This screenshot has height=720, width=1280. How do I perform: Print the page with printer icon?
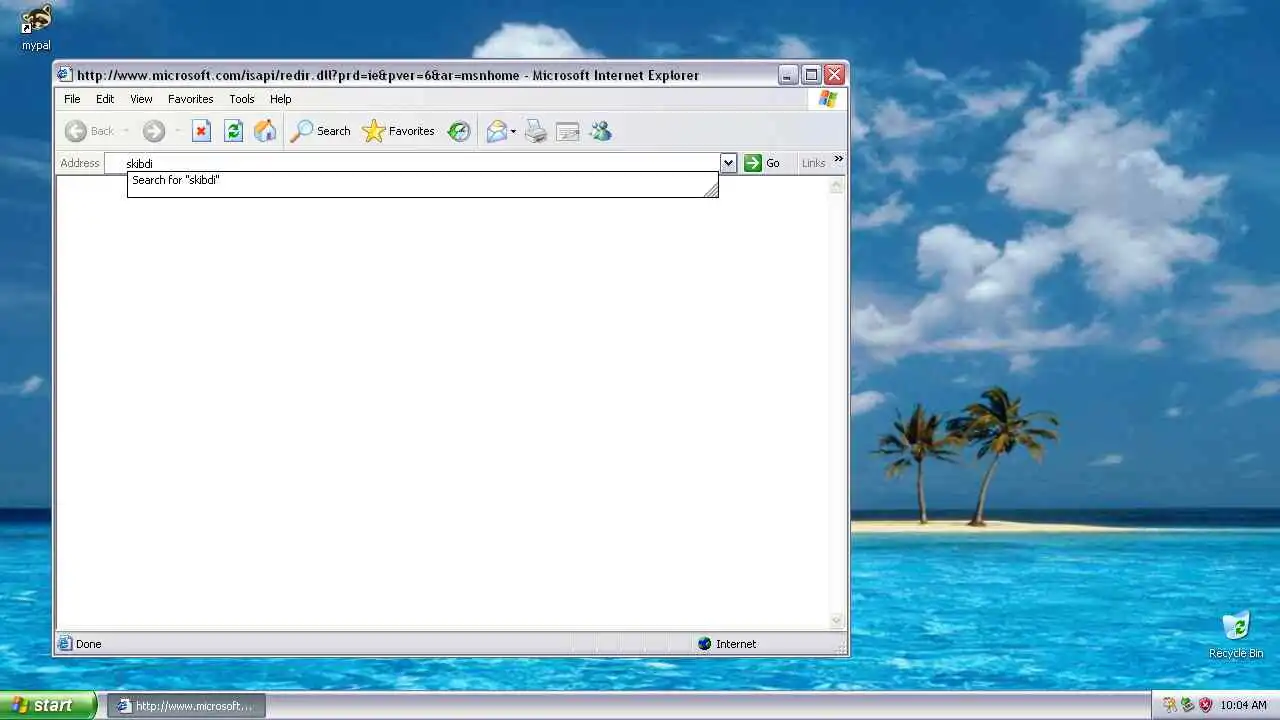click(x=536, y=131)
